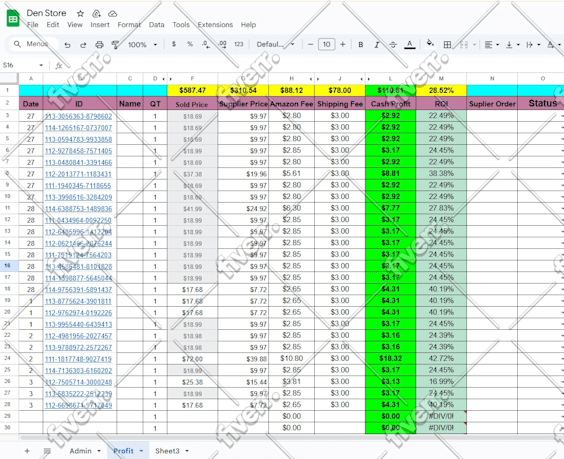
Task: Open the Admin tab dropdown arrow
Action: pyautogui.click(x=99, y=451)
